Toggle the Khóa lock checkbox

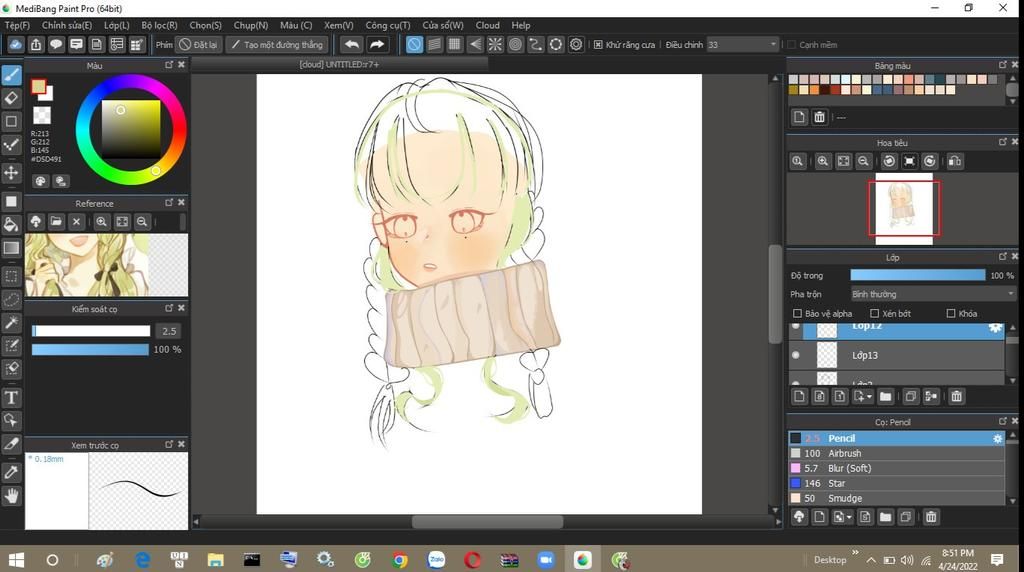coord(951,313)
